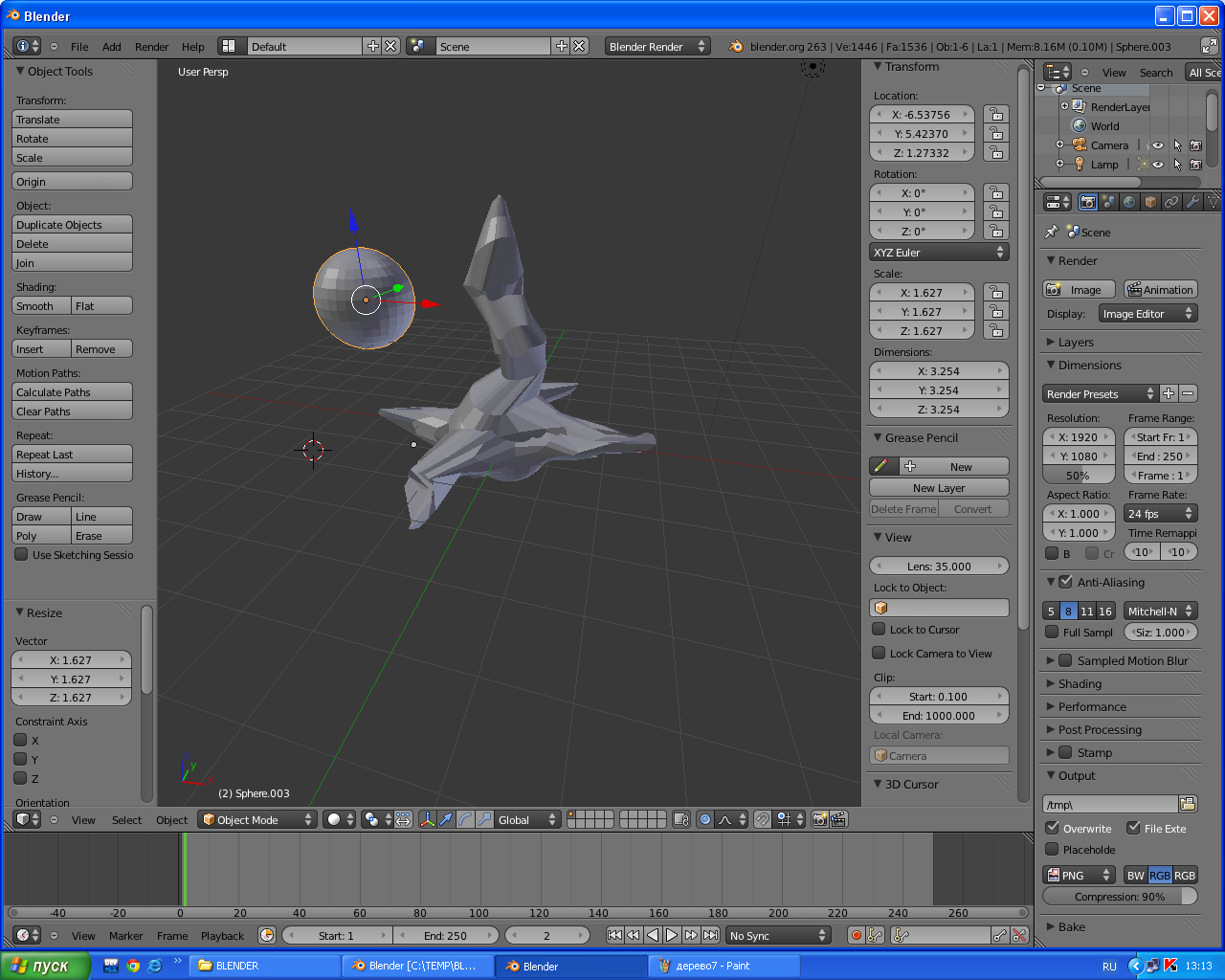The width and height of the screenshot is (1225, 980).
Task: Open the PNG file format dropdown
Action: pyautogui.click(x=1079, y=875)
